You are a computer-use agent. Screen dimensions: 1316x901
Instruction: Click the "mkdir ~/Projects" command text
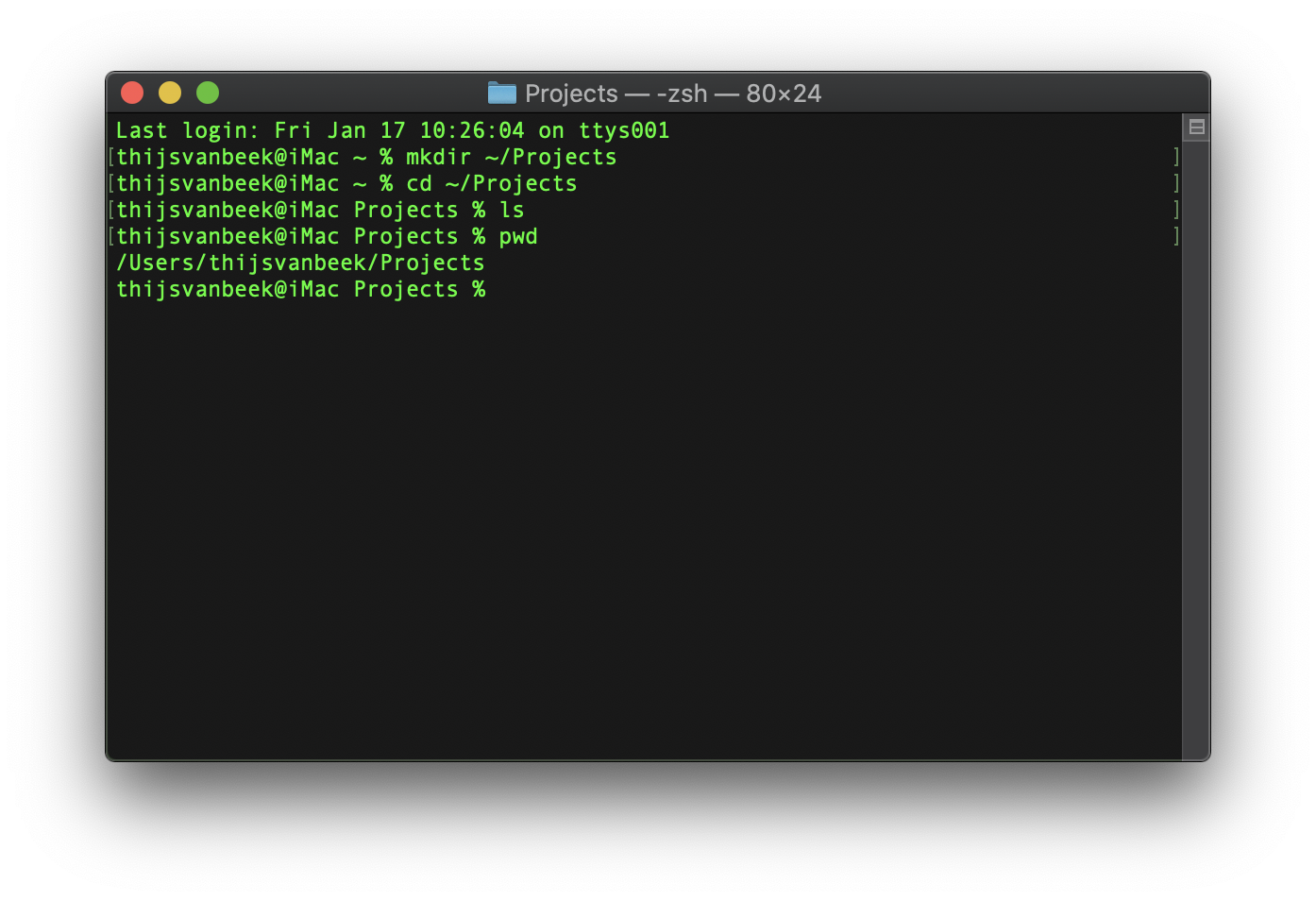tap(511, 157)
